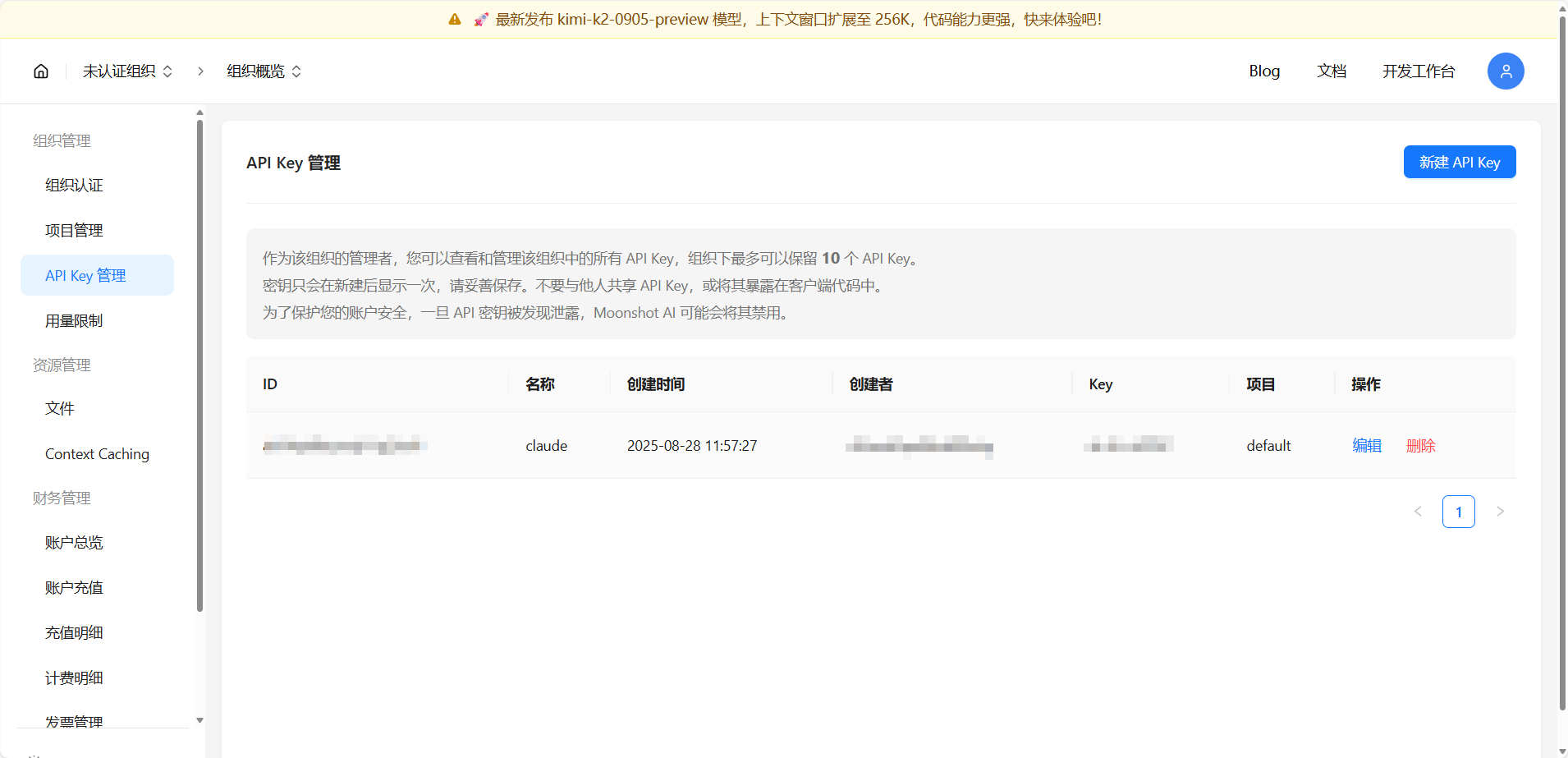Select page 1 in the pagination
The height and width of the screenshot is (758, 1568).
click(1459, 512)
